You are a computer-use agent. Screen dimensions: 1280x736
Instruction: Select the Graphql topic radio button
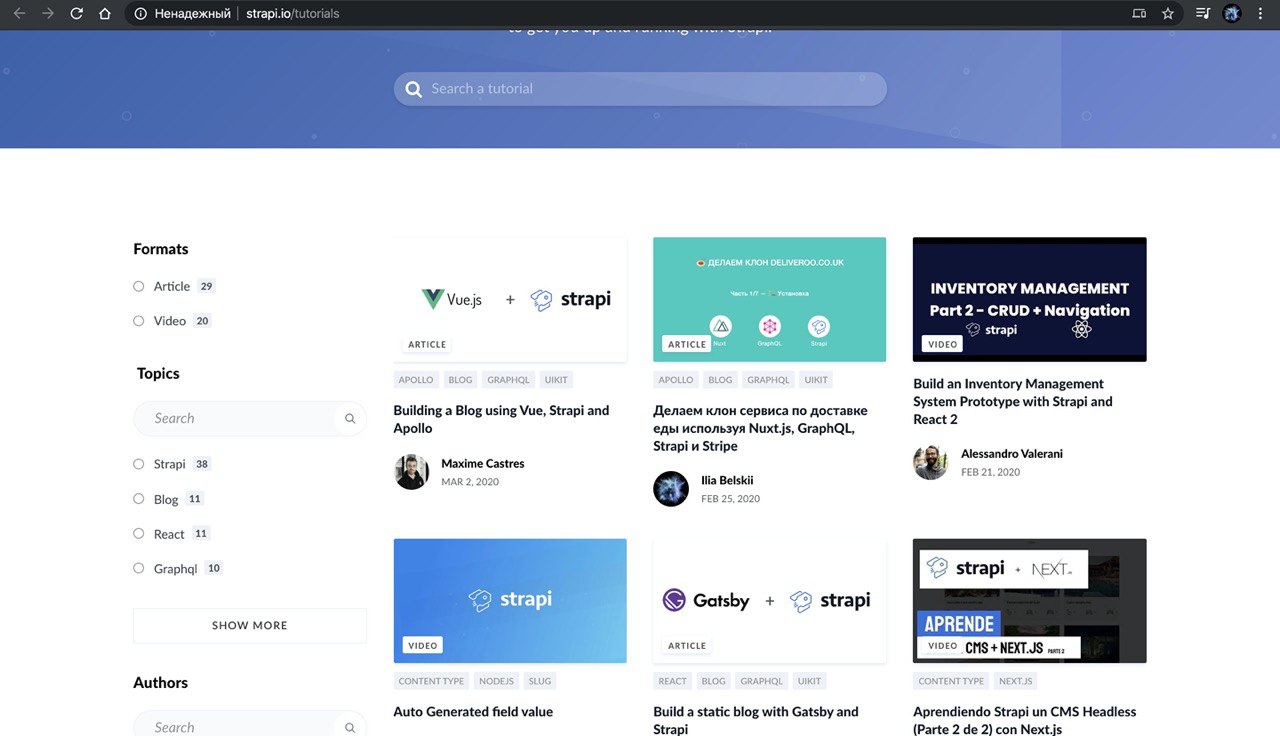pos(139,568)
